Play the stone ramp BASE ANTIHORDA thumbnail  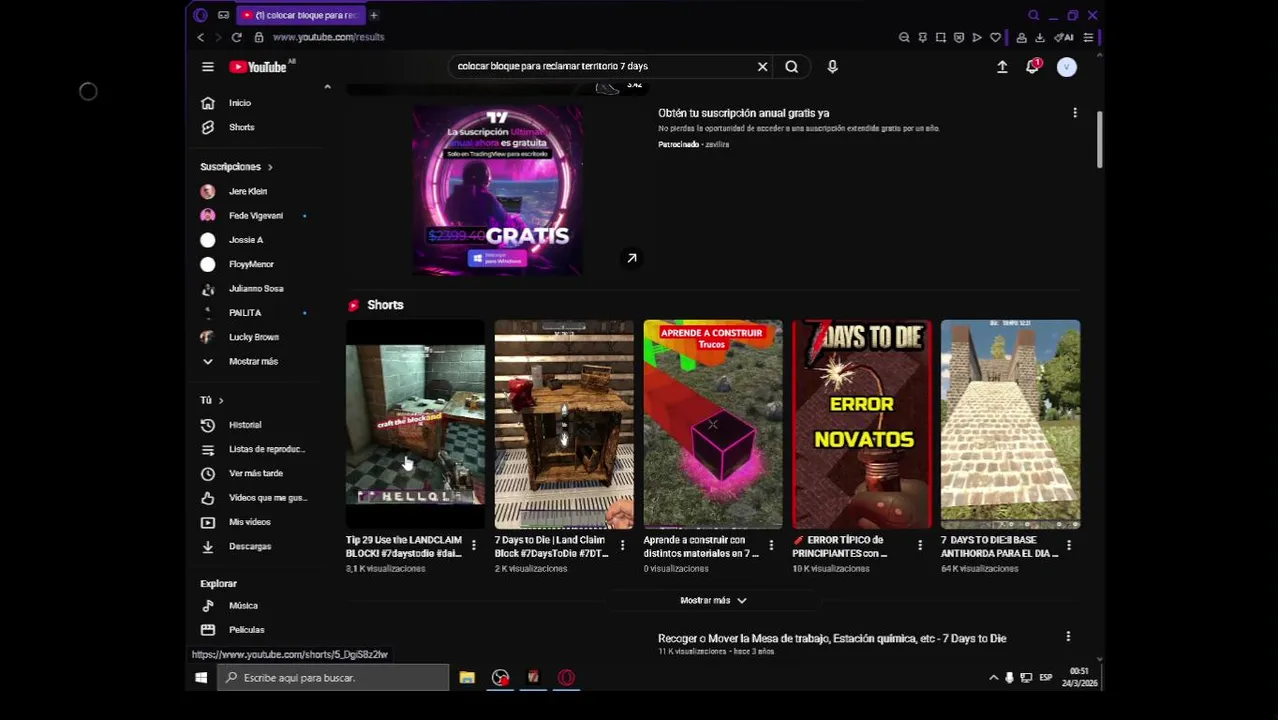tap(1010, 424)
